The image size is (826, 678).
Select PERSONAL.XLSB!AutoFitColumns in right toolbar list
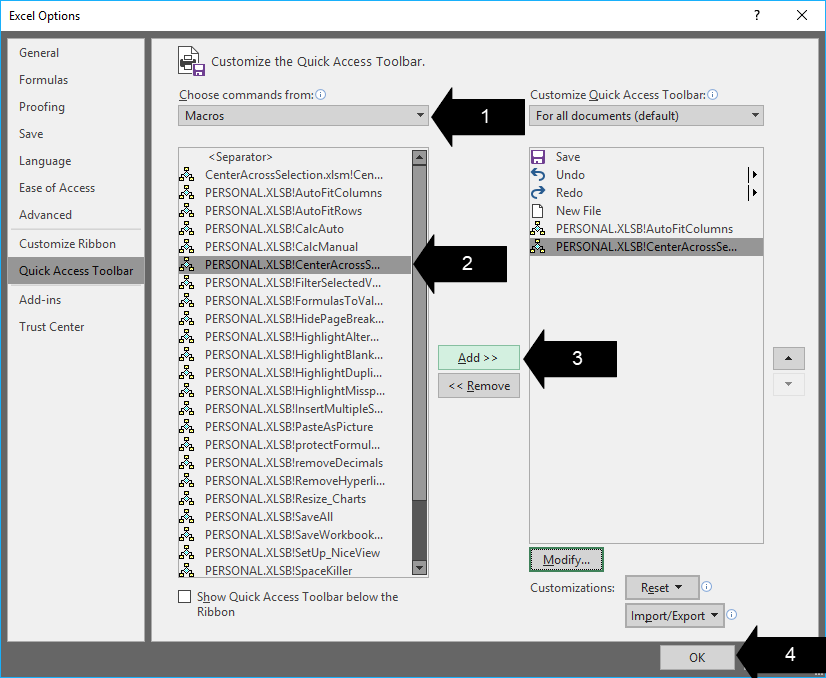coord(646,229)
